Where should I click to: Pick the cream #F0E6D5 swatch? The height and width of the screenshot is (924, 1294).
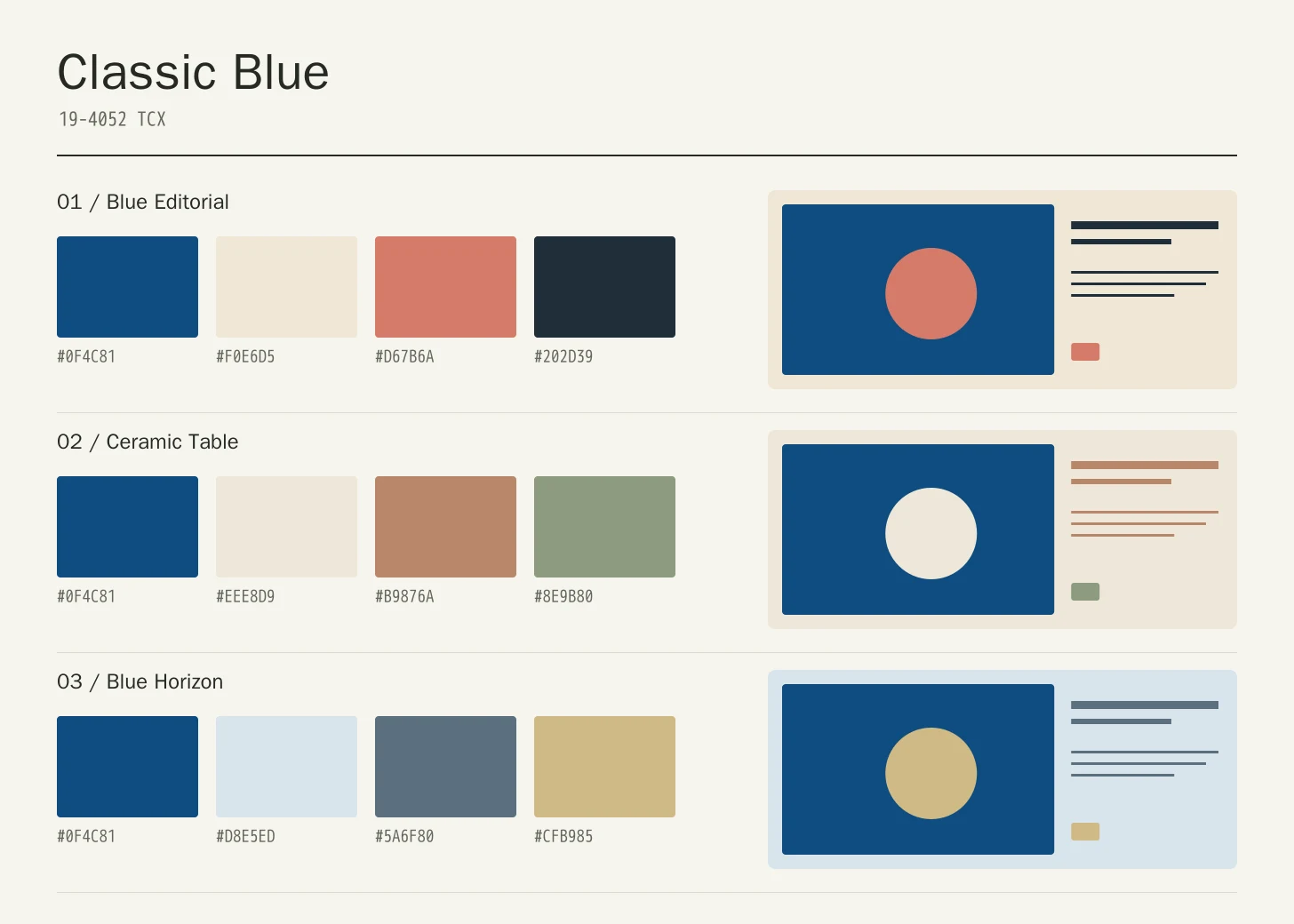pos(286,287)
